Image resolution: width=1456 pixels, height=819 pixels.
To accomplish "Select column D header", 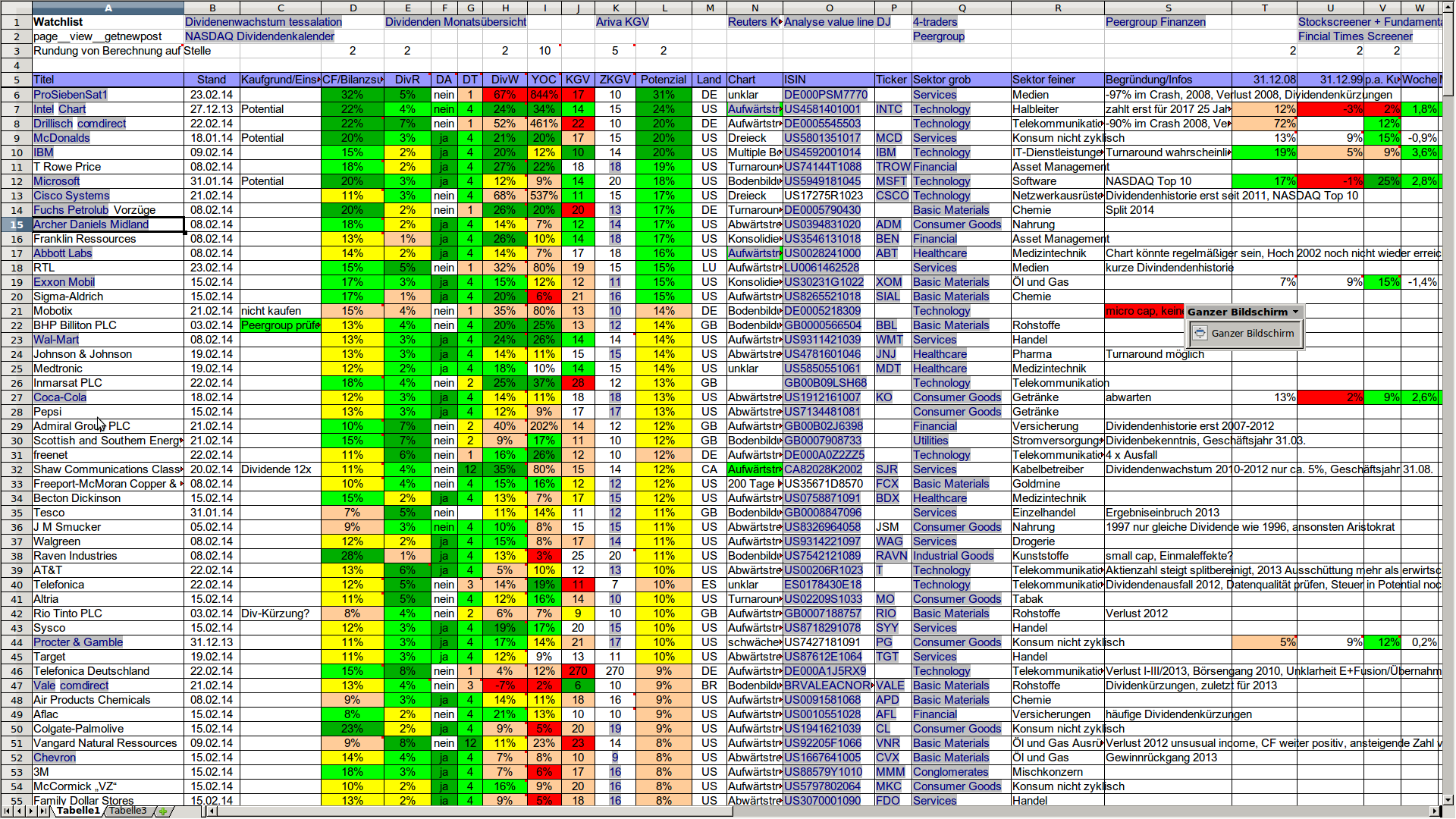I will [353, 8].
